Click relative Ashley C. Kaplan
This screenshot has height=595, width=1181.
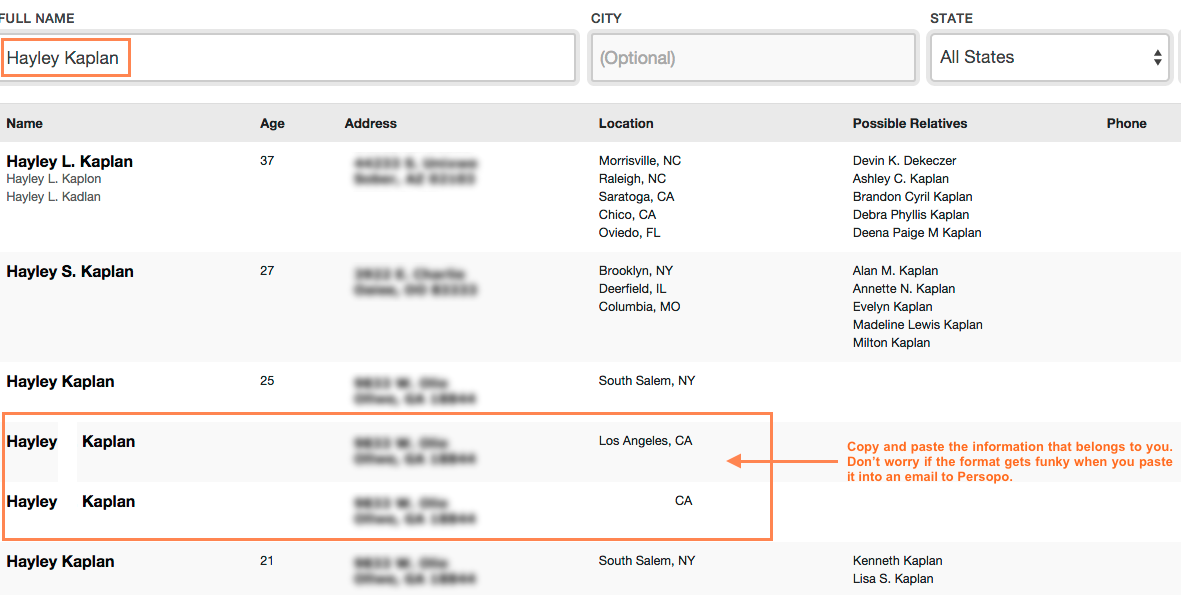pyautogui.click(x=901, y=179)
